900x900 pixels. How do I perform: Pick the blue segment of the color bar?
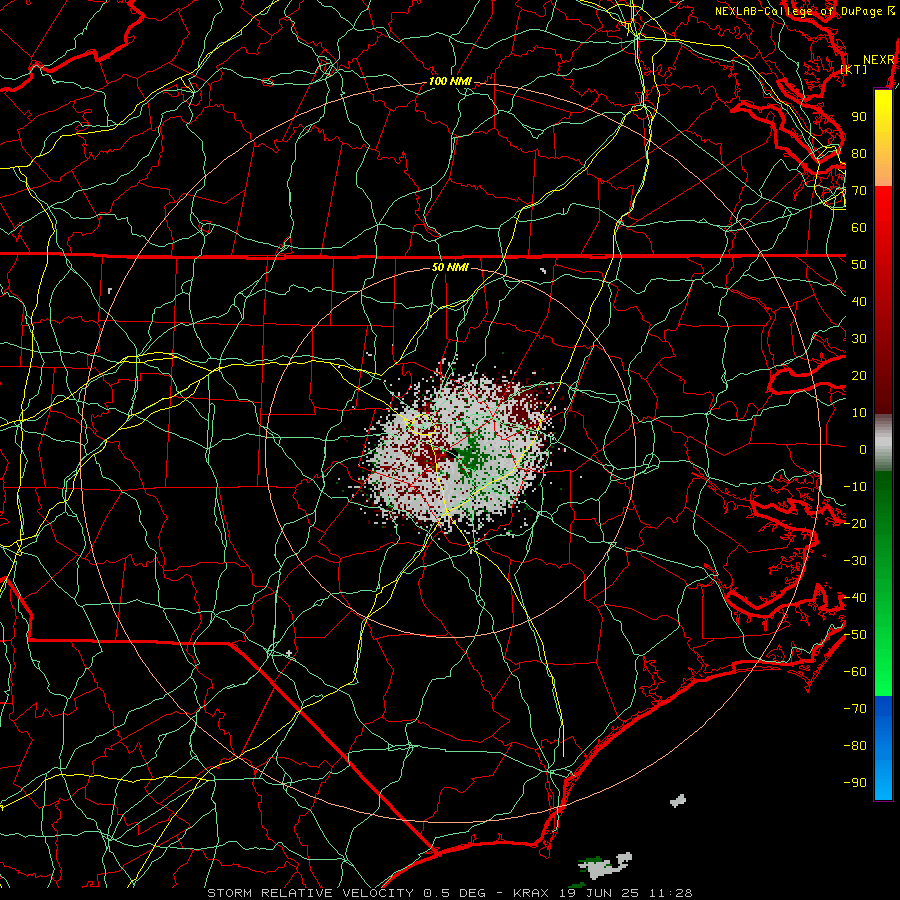pyautogui.click(x=883, y=747)
